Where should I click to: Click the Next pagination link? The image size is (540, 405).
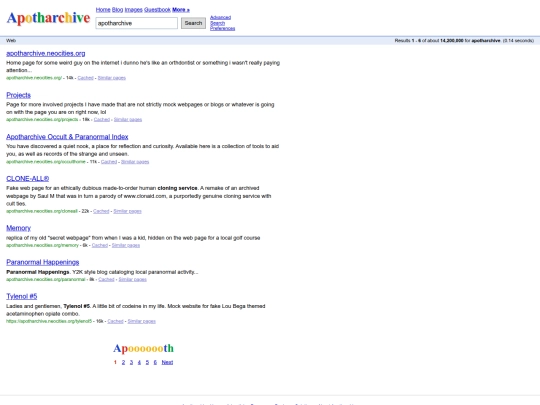click(167, 362)
